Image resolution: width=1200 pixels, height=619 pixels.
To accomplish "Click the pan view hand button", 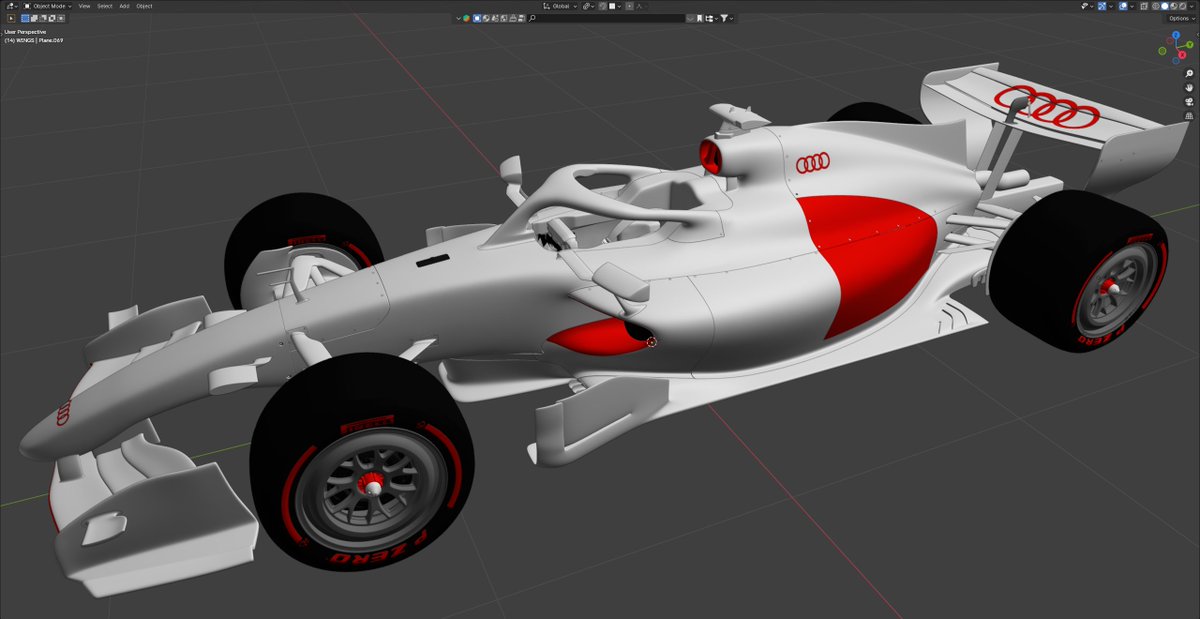I will (1189, 88).
